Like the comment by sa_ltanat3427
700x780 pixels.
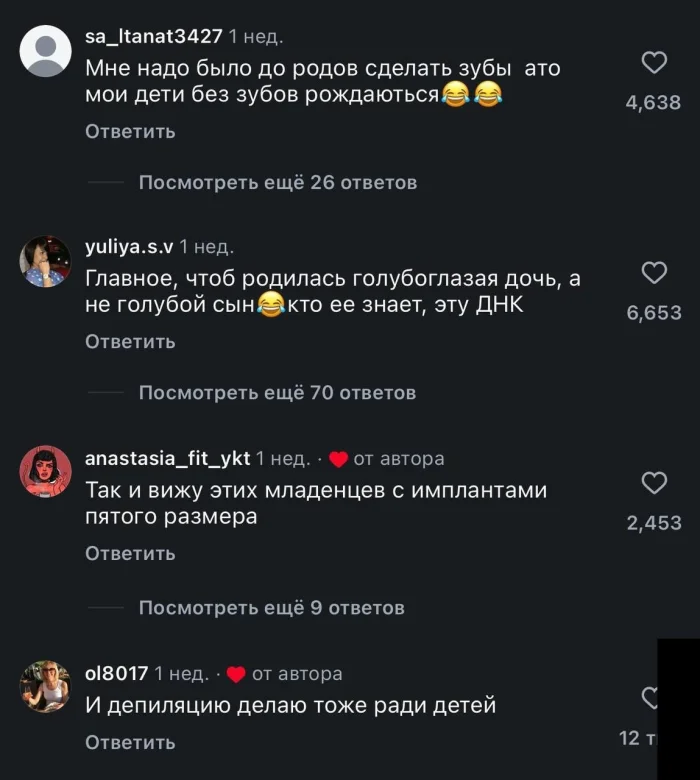(653, 63)
